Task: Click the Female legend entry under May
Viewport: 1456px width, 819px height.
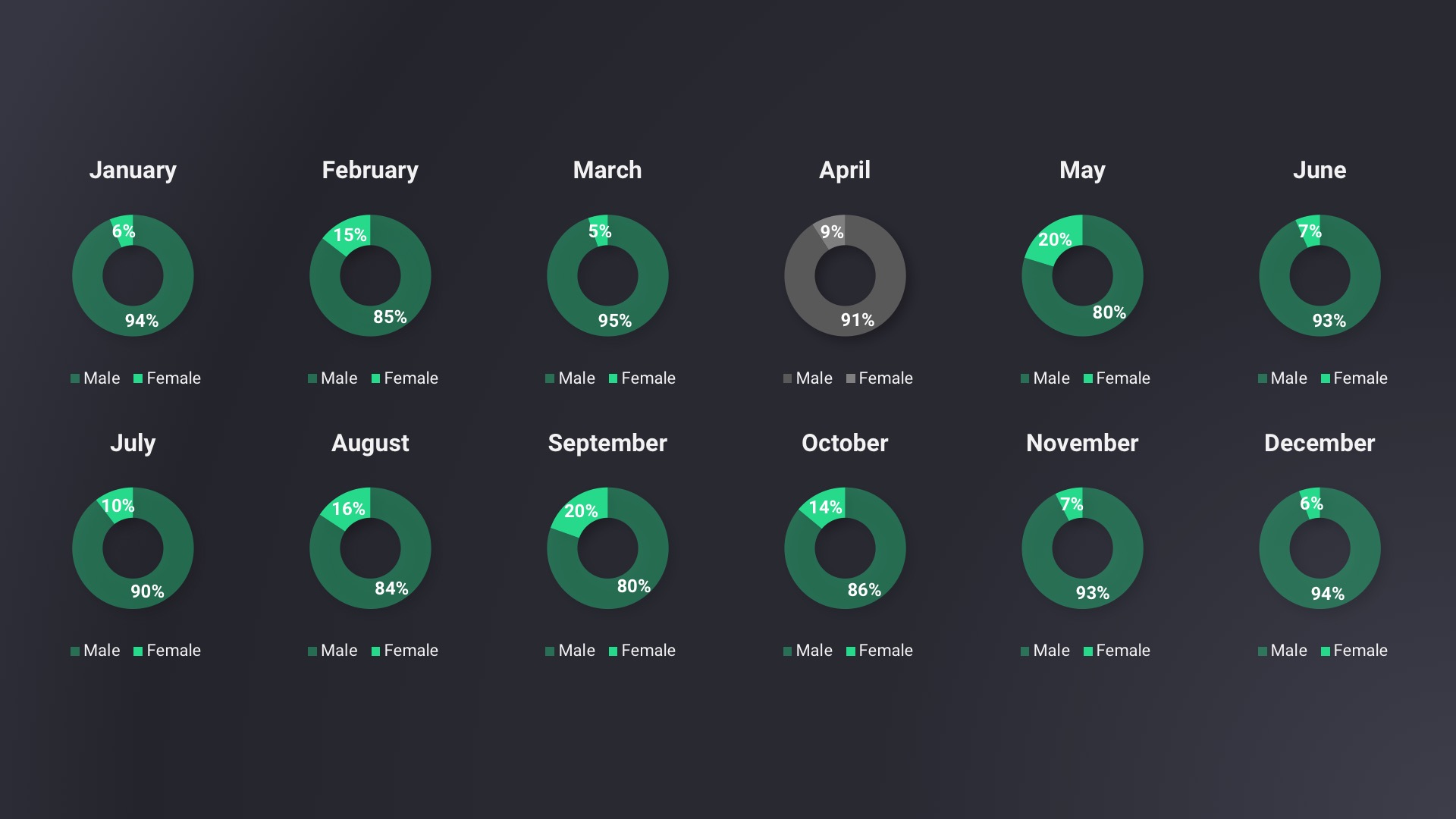Action: pos(1122,378)
